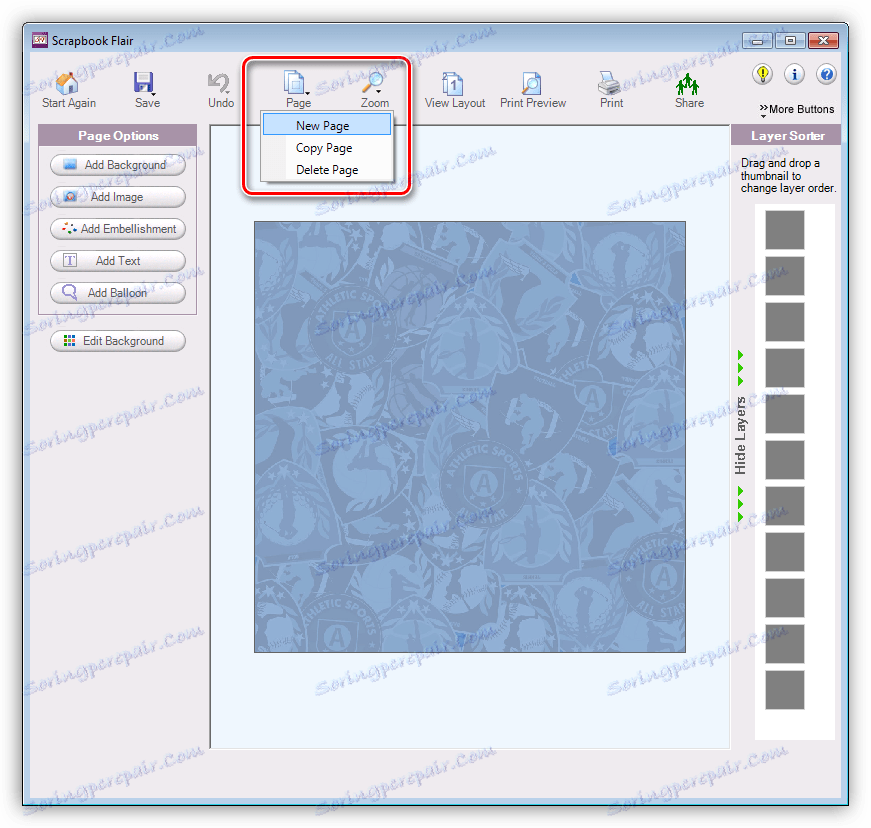Image resolution: width=871 pixels, height=828 pixels.
Task: Open the Page toolbar button
Action: point(298,89)
